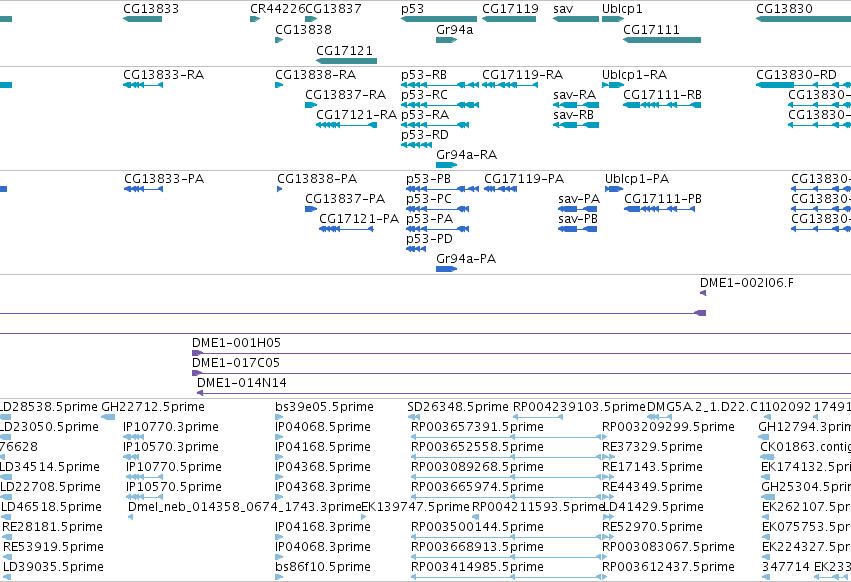
Task: Select EST LD39035.5prime
Action: pyautogui.click(x=53, y=567)
